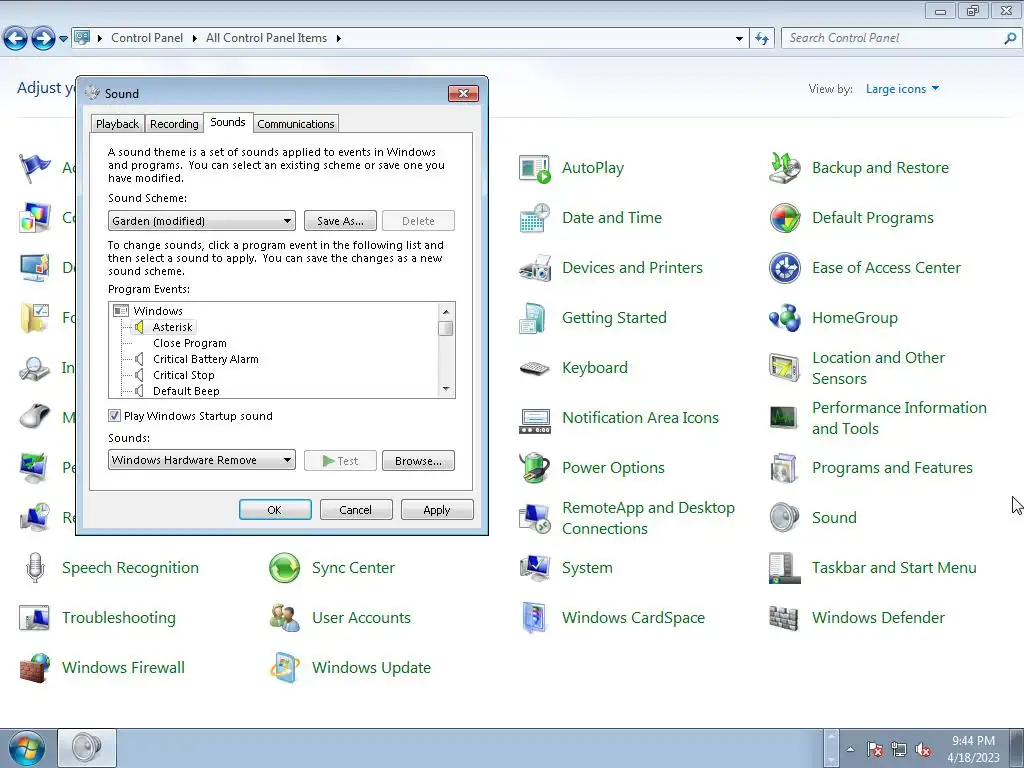Click the Browse... button
The image size is (1024, 768).
click(x=418, y=460)
